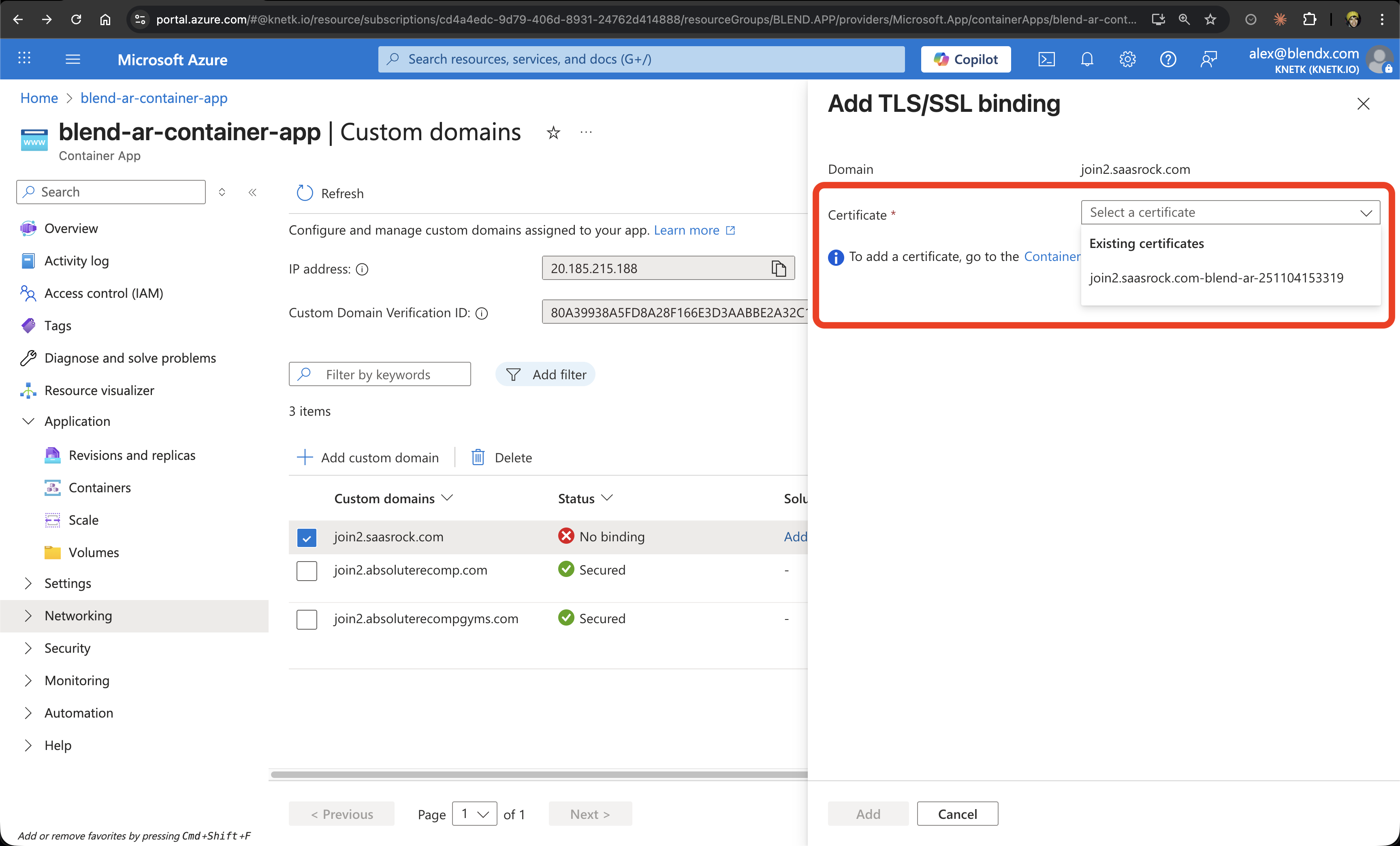The height and width of the screenshot is (846, 1400).
Task: Open the Copilot assistant
Action: [965, 58]
